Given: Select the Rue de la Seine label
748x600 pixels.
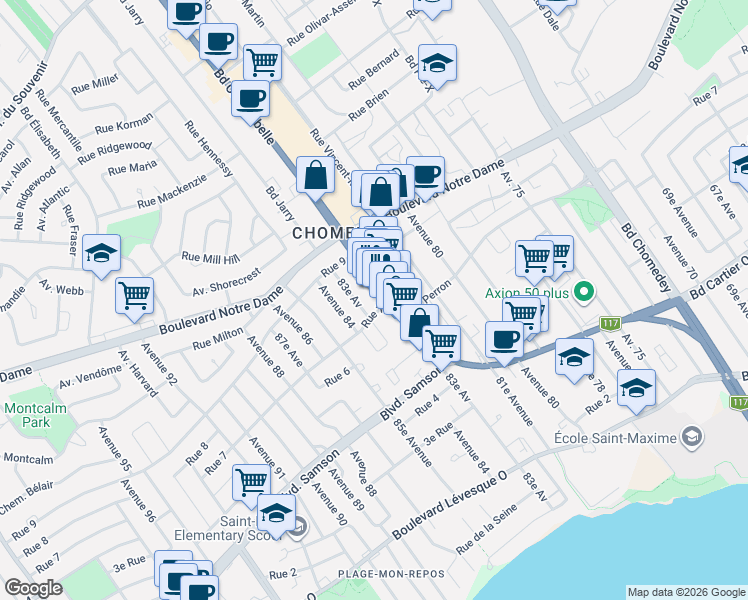Looking at the screenshot, I should point(486,530).
